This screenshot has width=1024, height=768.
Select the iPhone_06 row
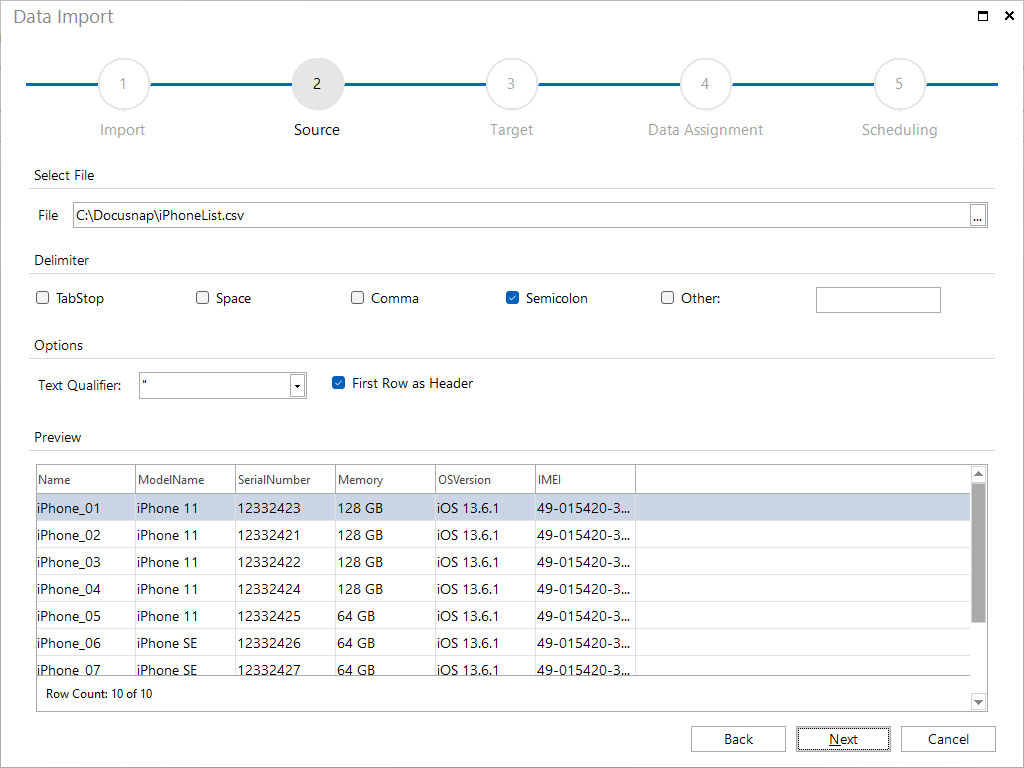(503, 643)
